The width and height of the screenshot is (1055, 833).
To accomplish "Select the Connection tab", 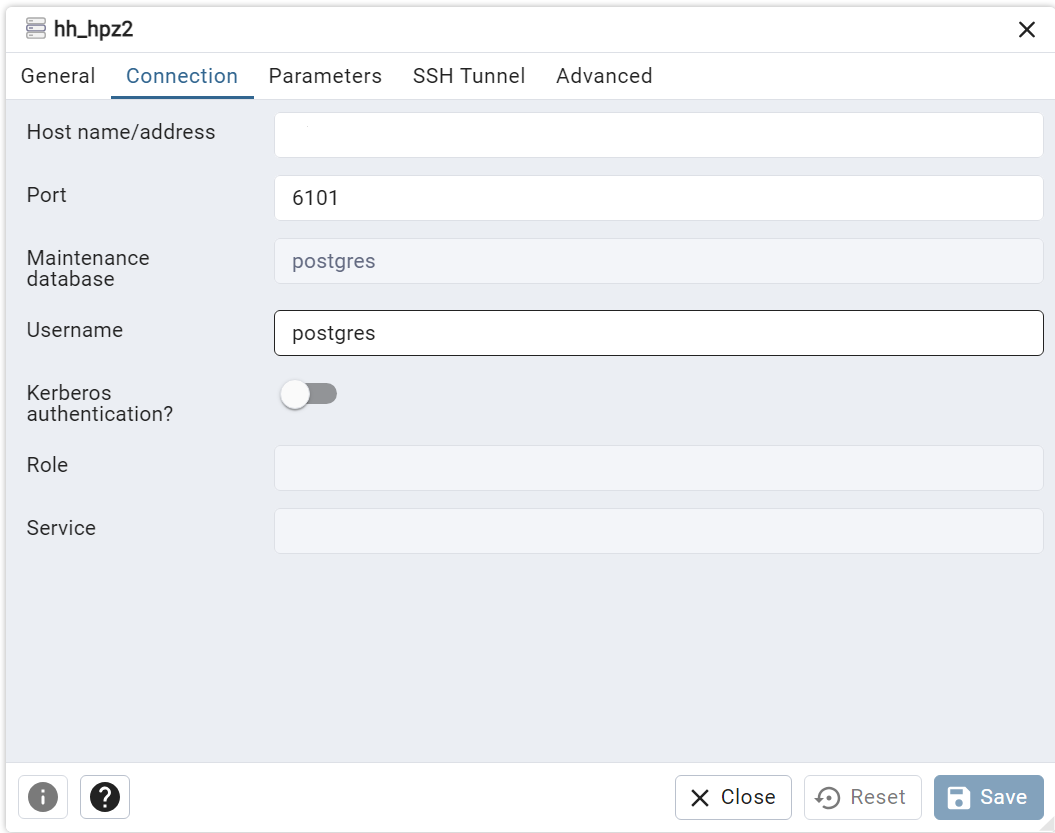I will [182, 76].
